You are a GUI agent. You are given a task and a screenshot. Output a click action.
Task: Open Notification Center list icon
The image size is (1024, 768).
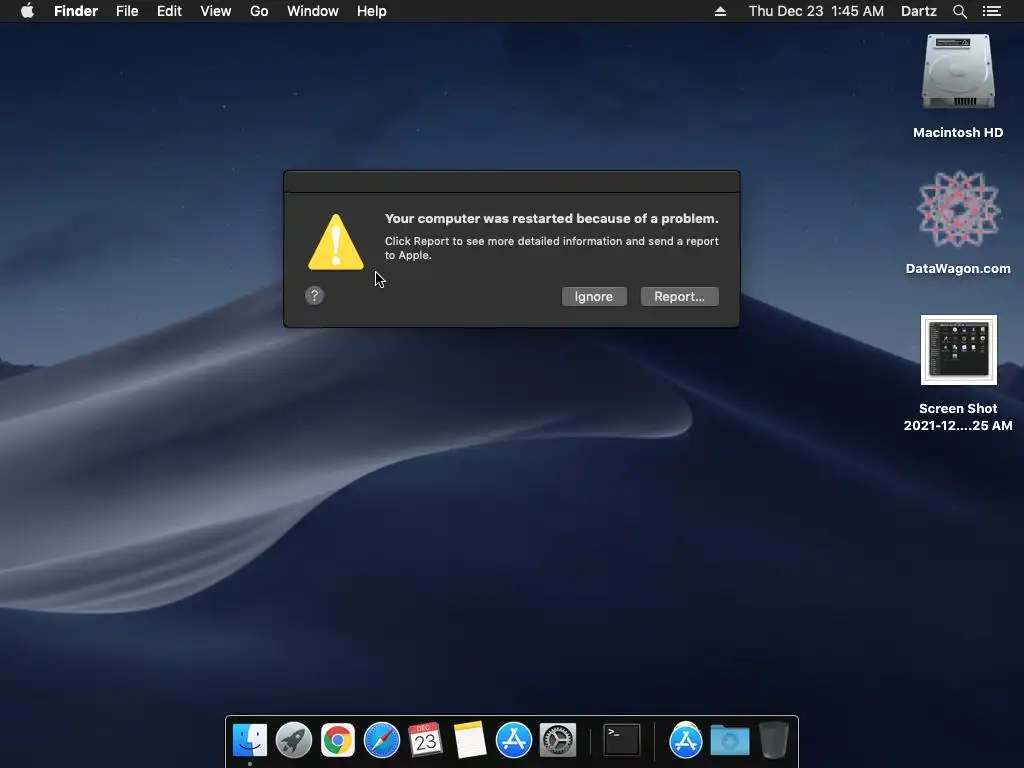coord(991,11)
